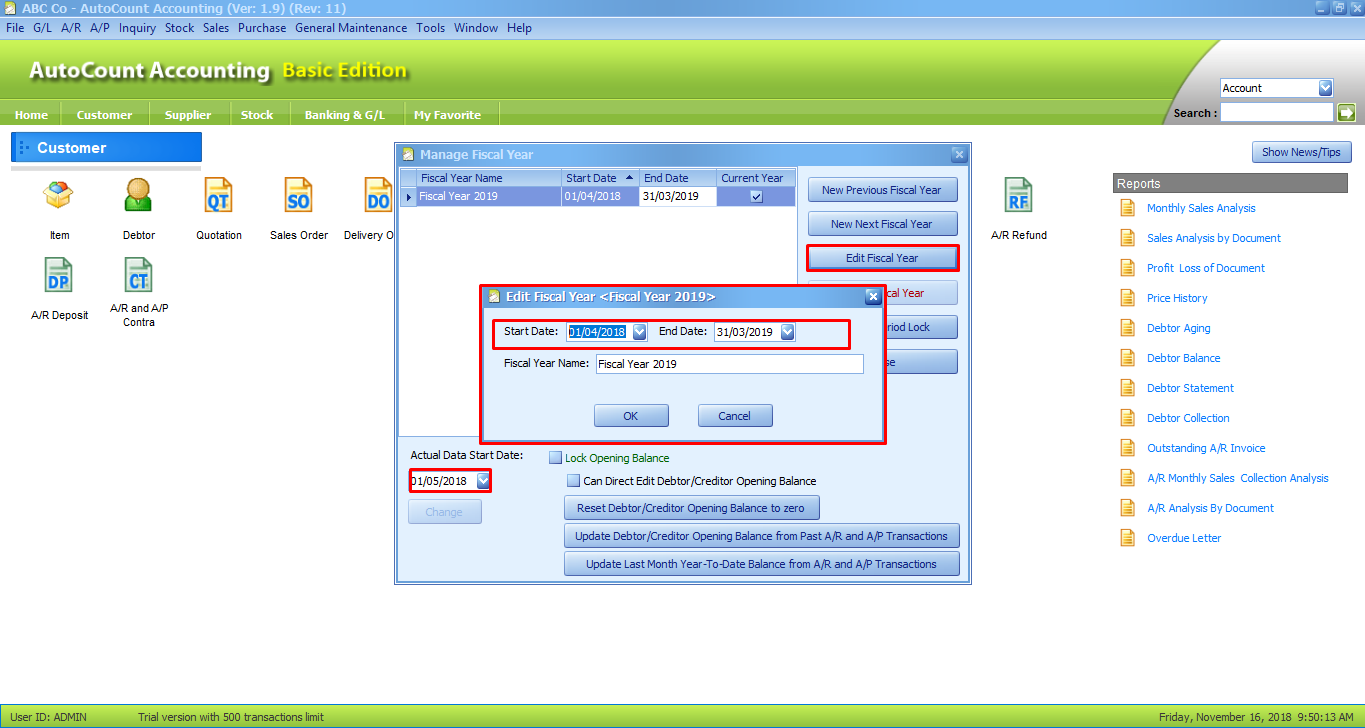The width and height of the screenshot is (1365, 728).
Task: Click OK in Edit Fiscal Year dialog
Action: point(630,416)
